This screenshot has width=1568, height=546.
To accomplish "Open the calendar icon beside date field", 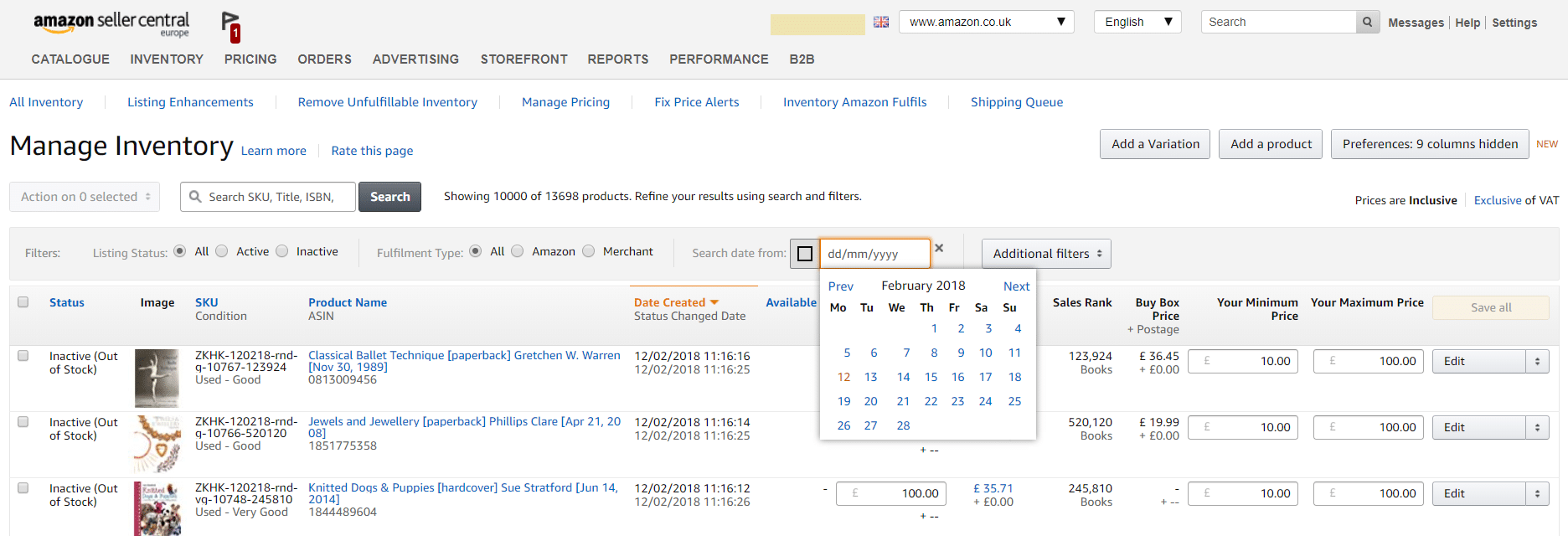I will (805, 254).
